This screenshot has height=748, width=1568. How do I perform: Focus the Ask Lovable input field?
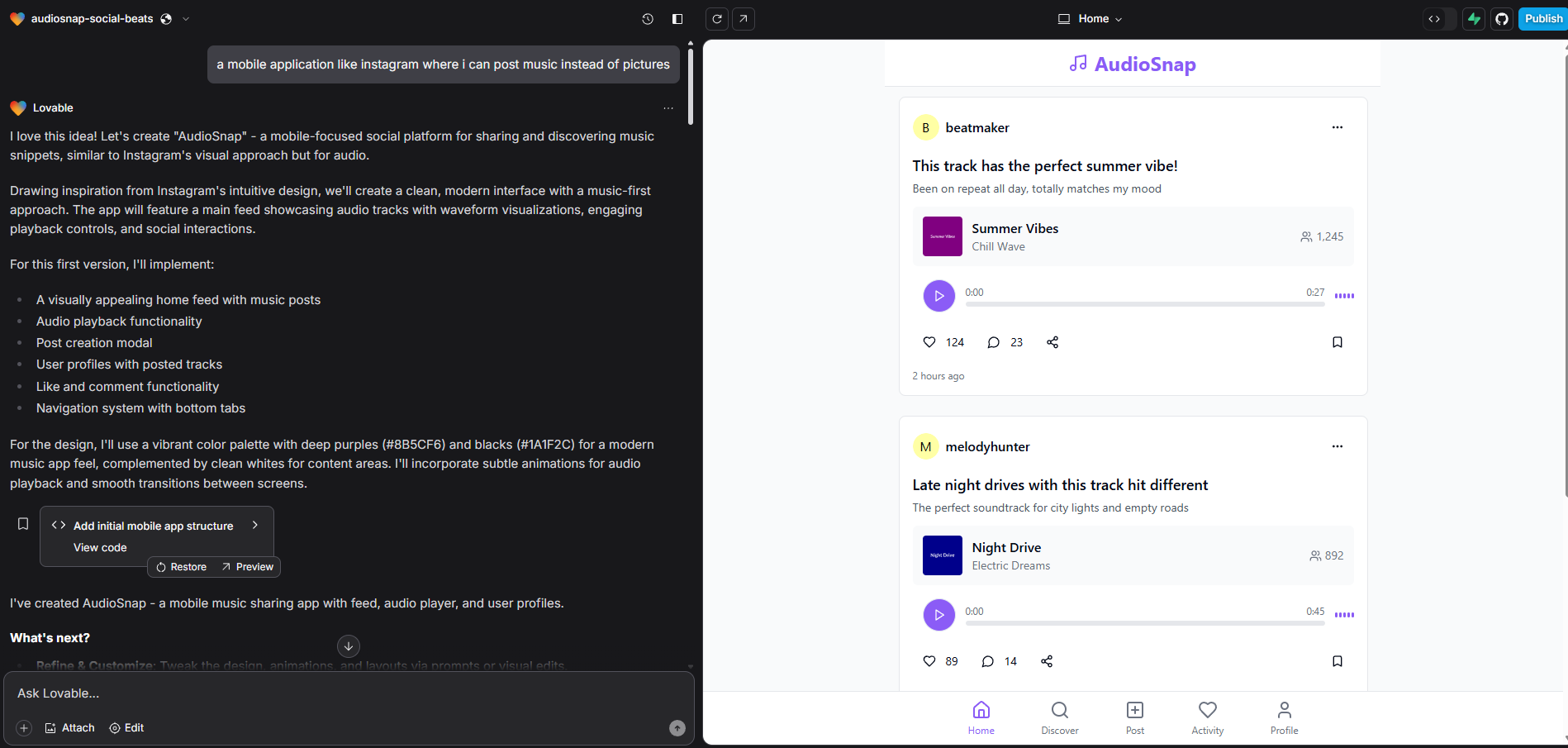[349, 693]
